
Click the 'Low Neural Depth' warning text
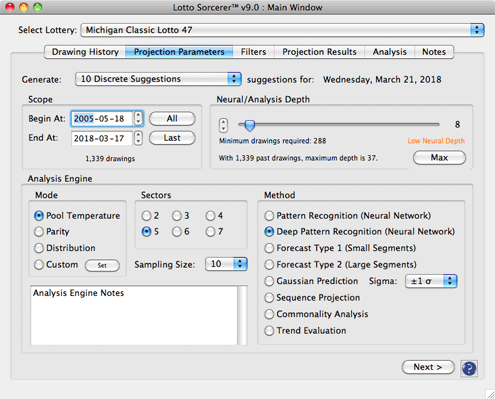[x=436, y=141]
